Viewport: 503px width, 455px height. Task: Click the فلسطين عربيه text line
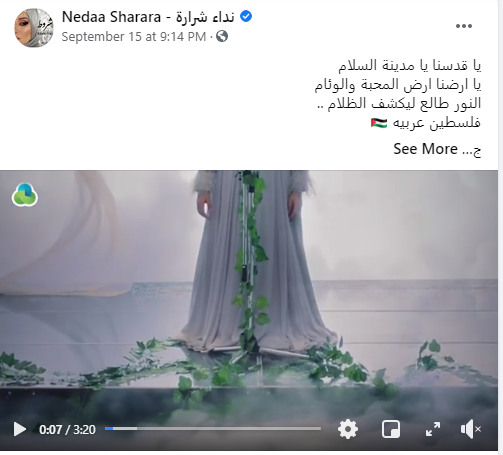[437, 123]
